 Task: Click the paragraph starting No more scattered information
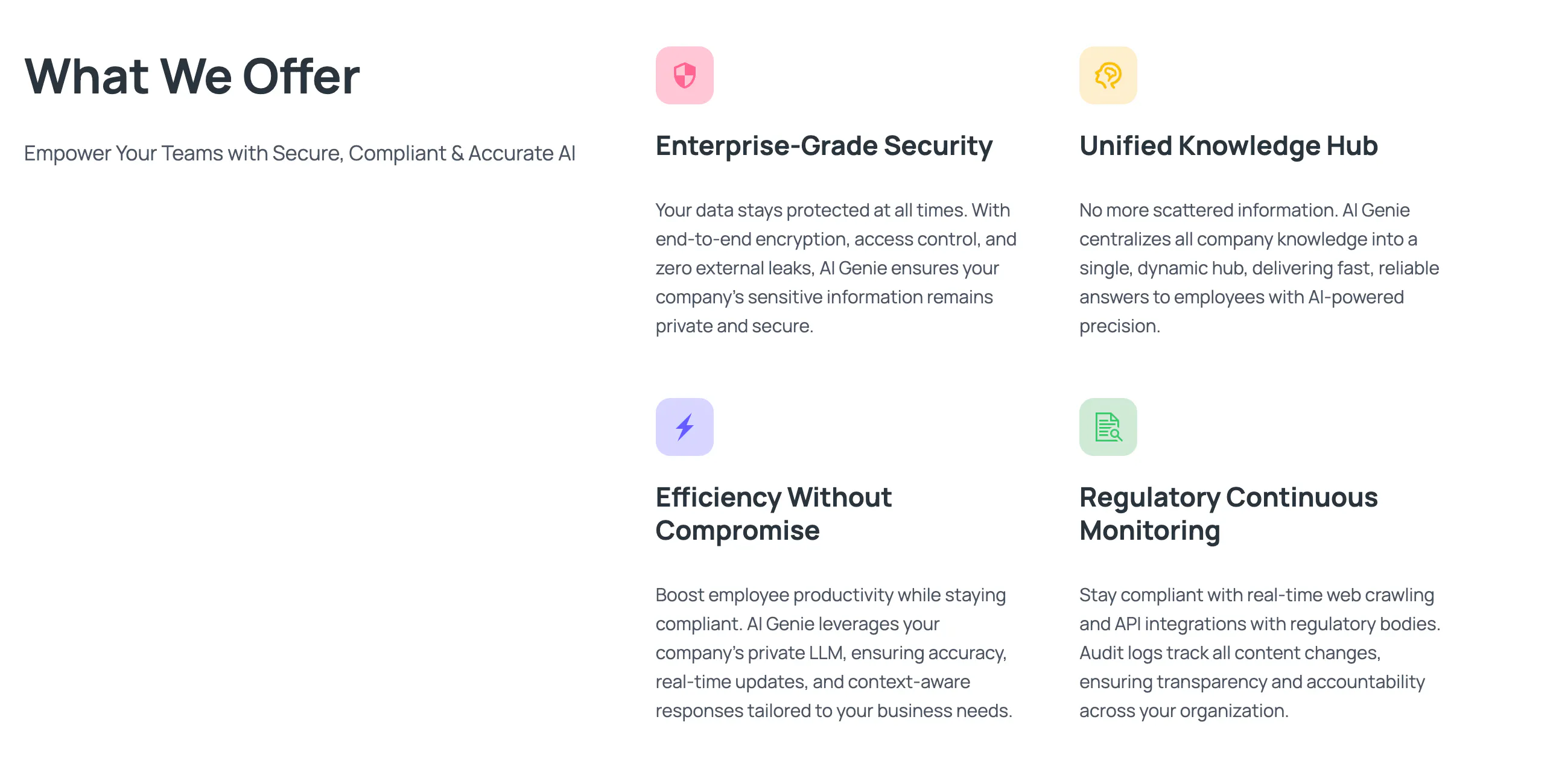(1259, 268)
